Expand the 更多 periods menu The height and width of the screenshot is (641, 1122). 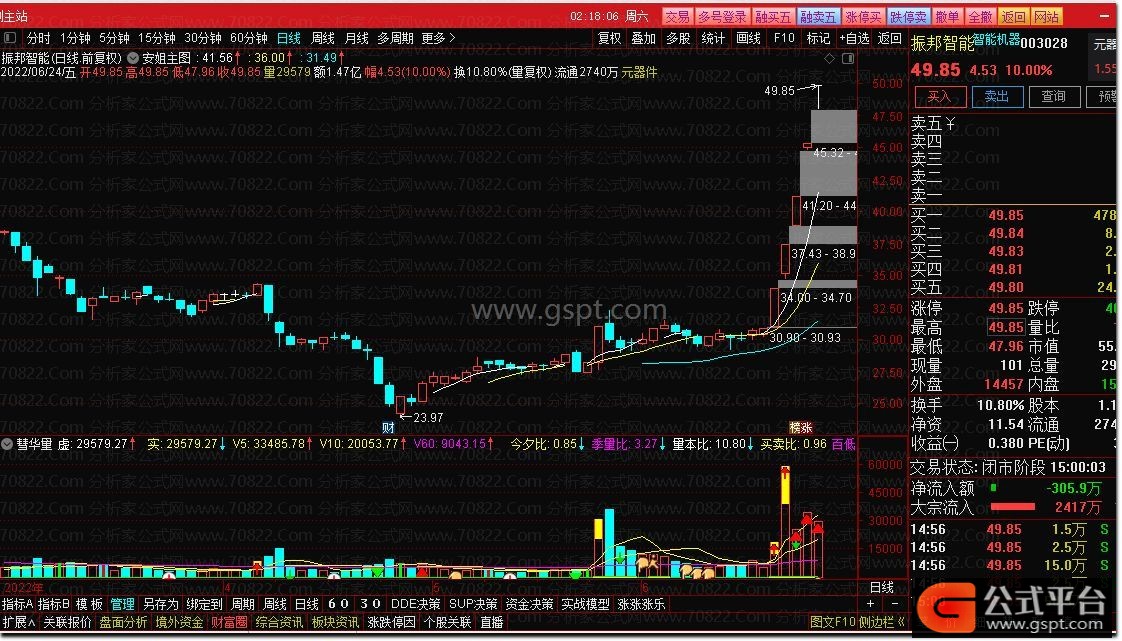click(438, 38)
